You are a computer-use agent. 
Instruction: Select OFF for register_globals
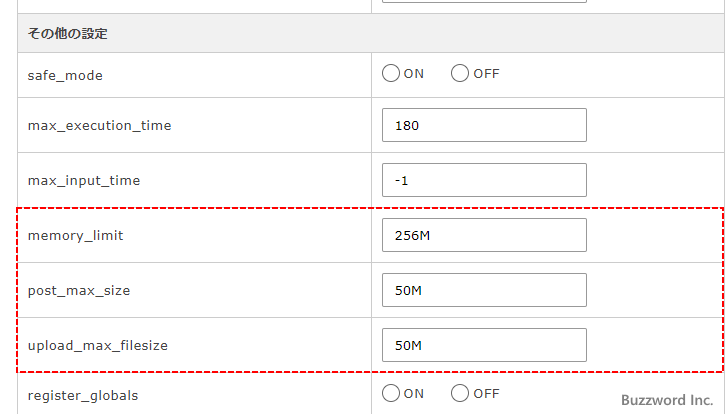pyautogui.click(x=460, y=393)
